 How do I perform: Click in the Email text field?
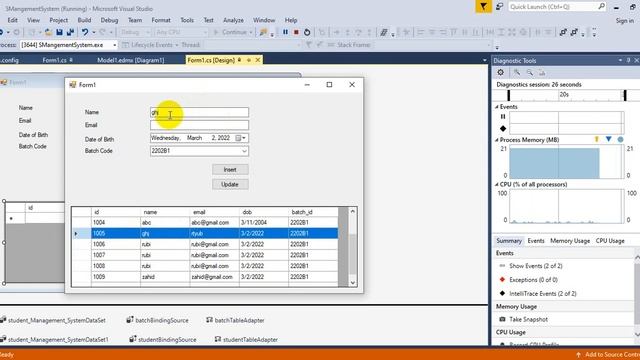click(x=199, y=125)
